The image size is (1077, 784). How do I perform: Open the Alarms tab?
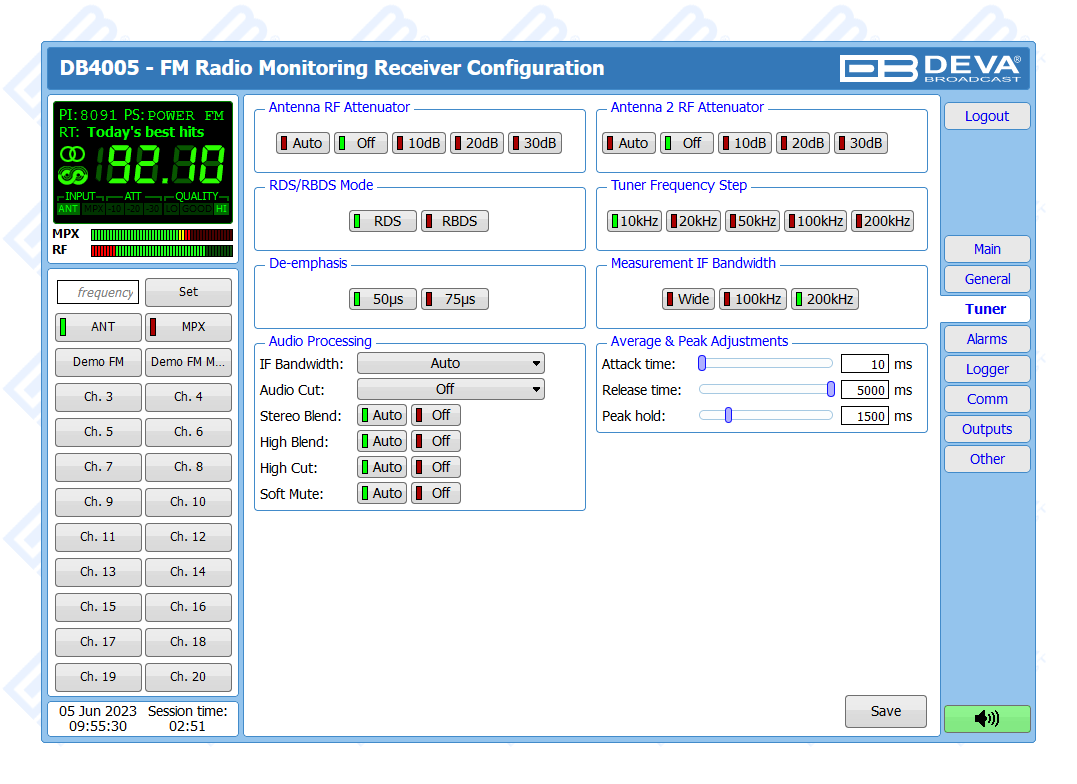pos(986,339)
